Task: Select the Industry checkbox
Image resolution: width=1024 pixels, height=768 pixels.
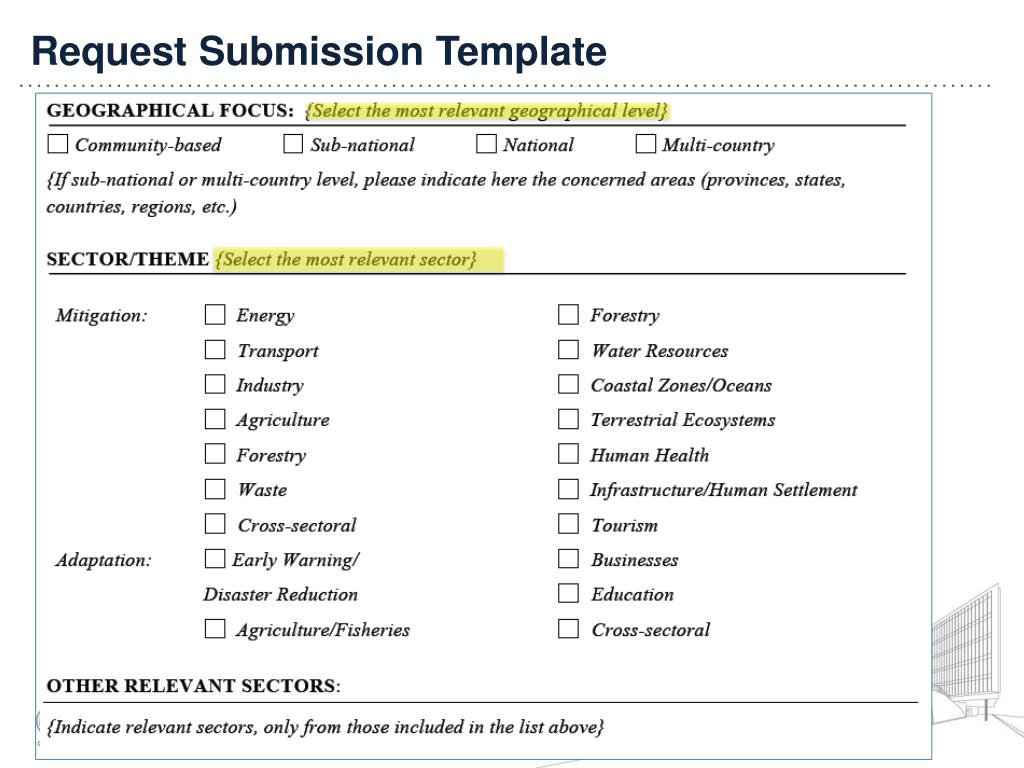Action: 215,384
